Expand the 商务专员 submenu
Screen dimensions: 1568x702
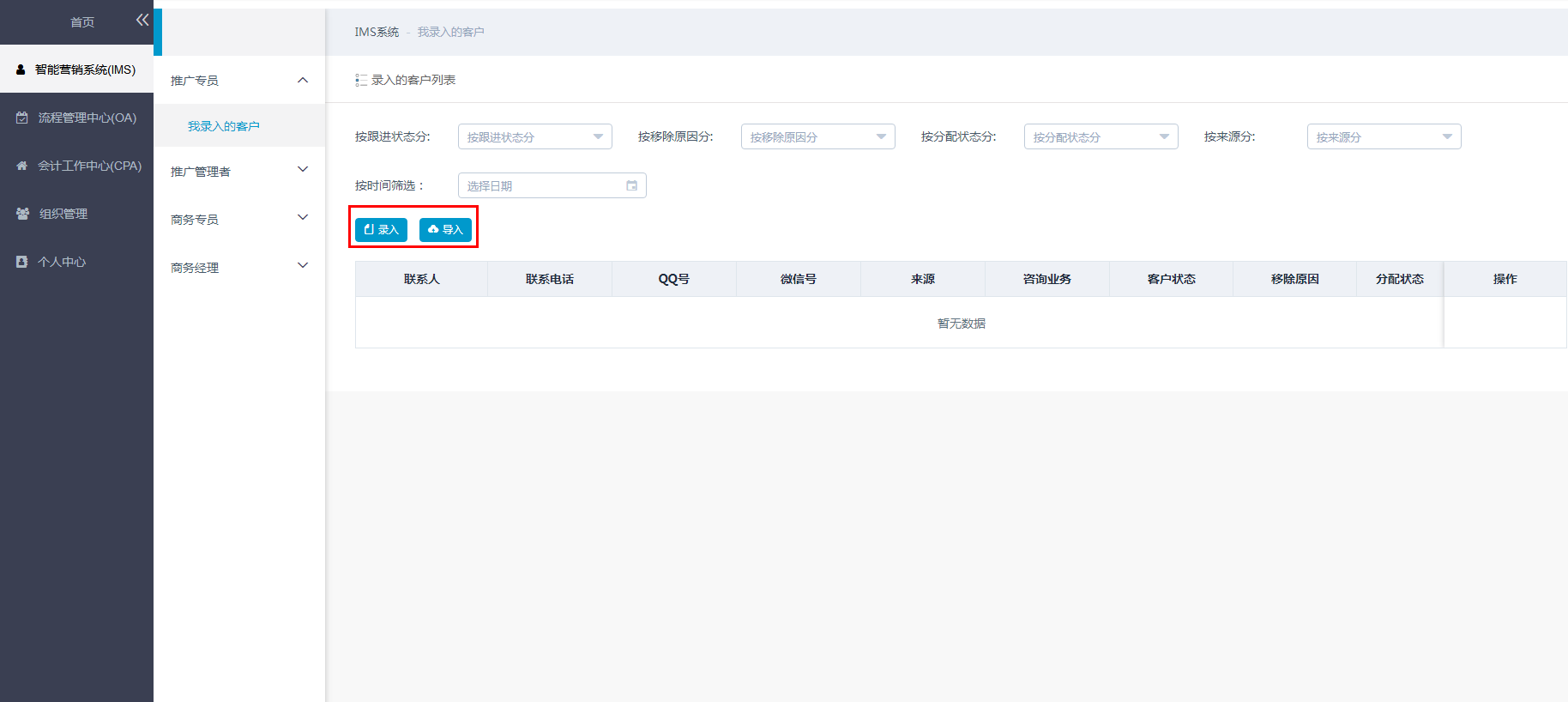[239, 219]
